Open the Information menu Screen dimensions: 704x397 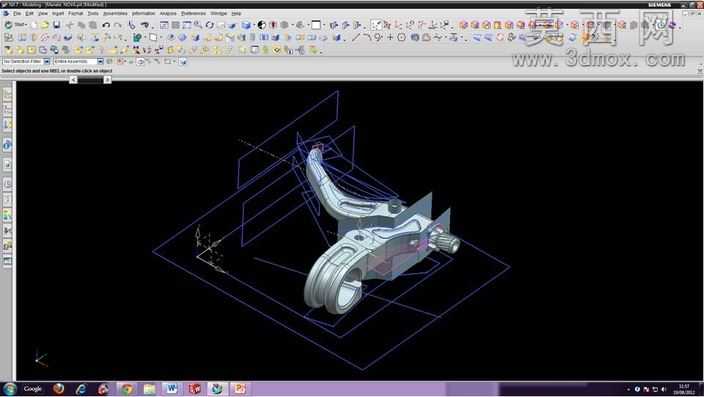(143, 13)
